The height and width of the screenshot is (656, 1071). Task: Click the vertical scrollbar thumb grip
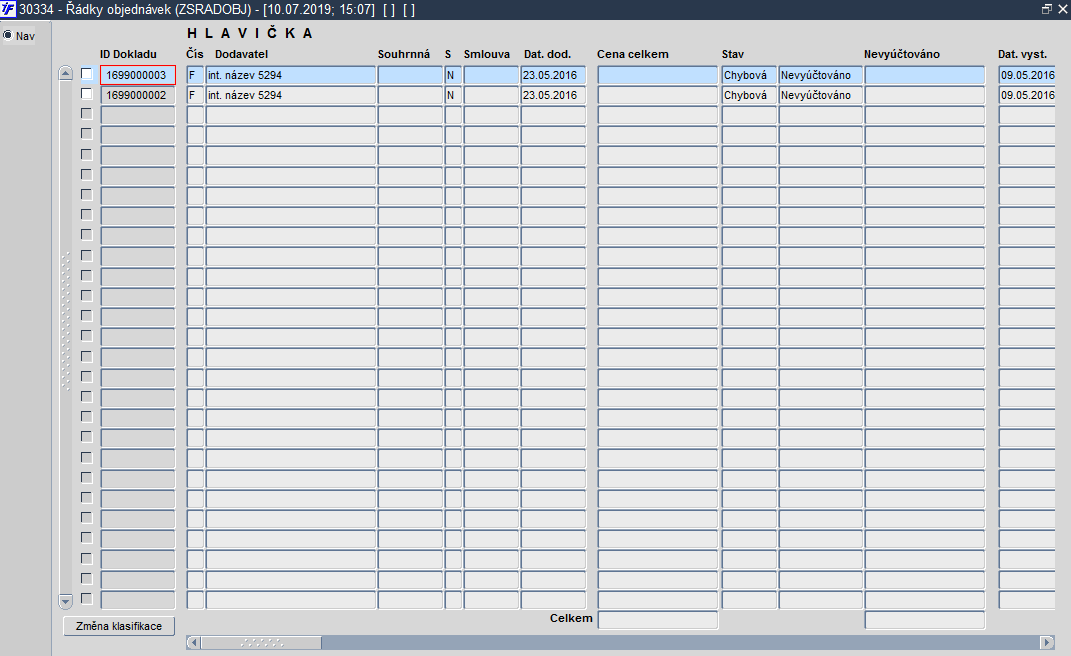tap(66, 321)
